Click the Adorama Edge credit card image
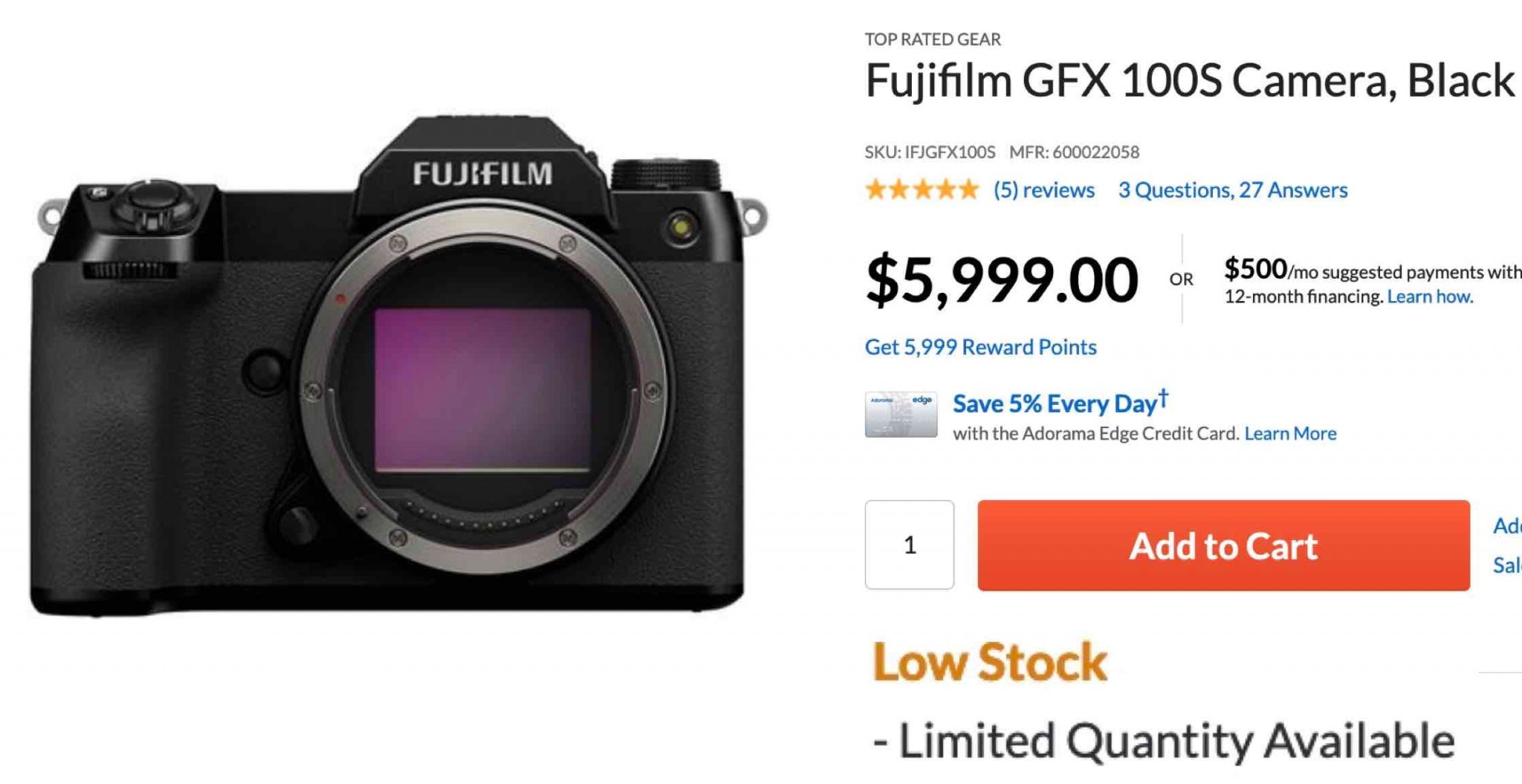 tap(901, 415)
